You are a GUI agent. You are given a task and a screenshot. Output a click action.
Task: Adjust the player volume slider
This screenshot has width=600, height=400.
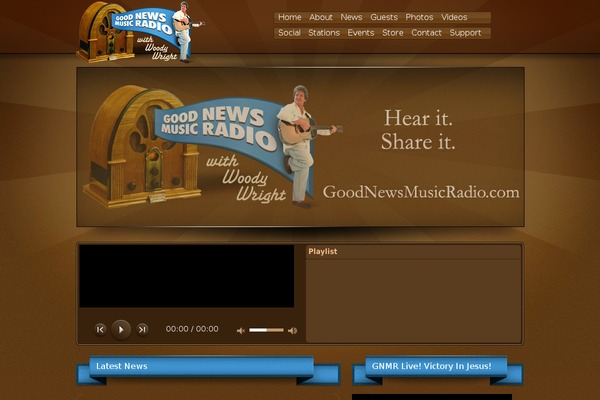266,330
